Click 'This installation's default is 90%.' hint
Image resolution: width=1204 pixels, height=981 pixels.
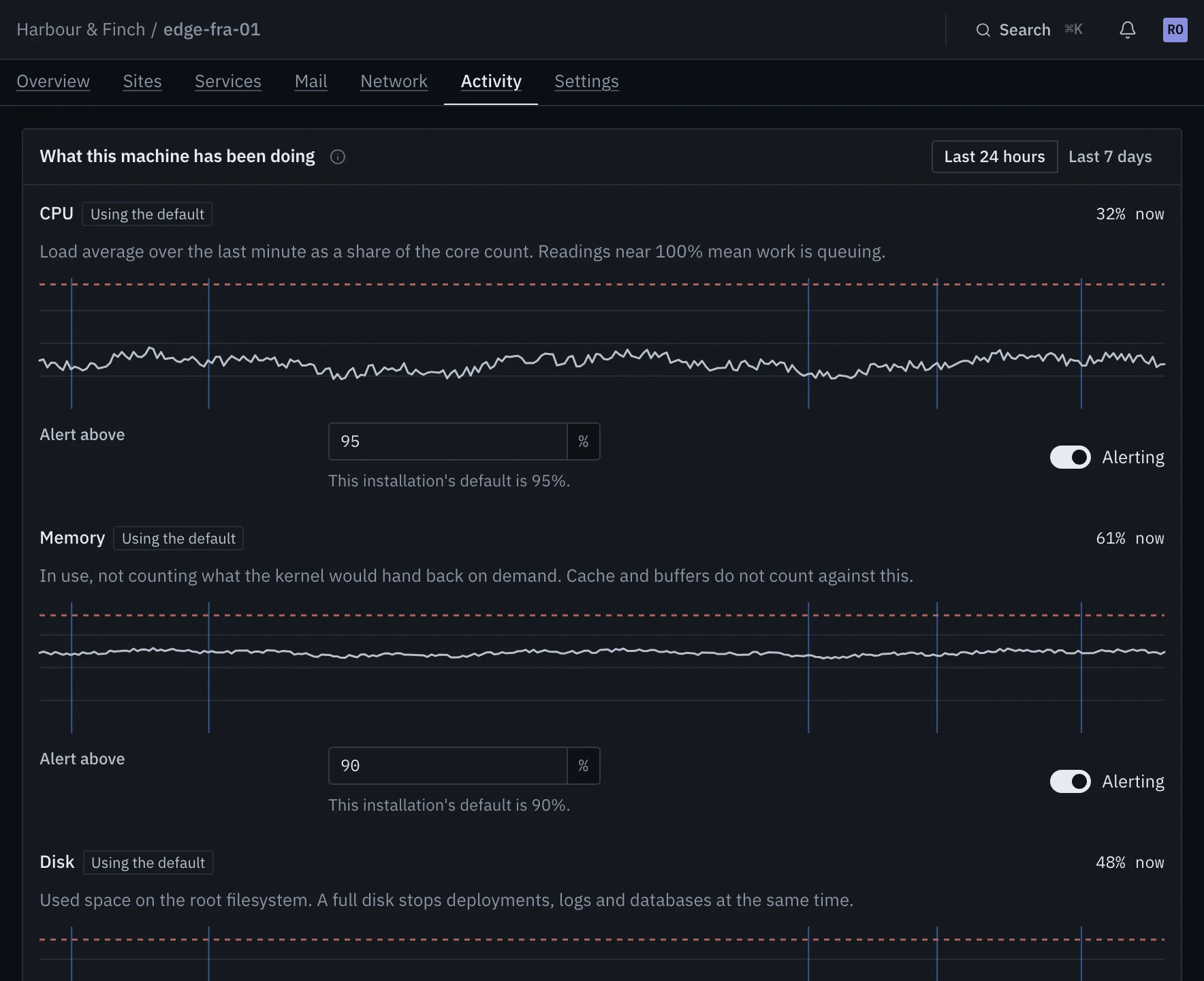[x=449, y=805]
